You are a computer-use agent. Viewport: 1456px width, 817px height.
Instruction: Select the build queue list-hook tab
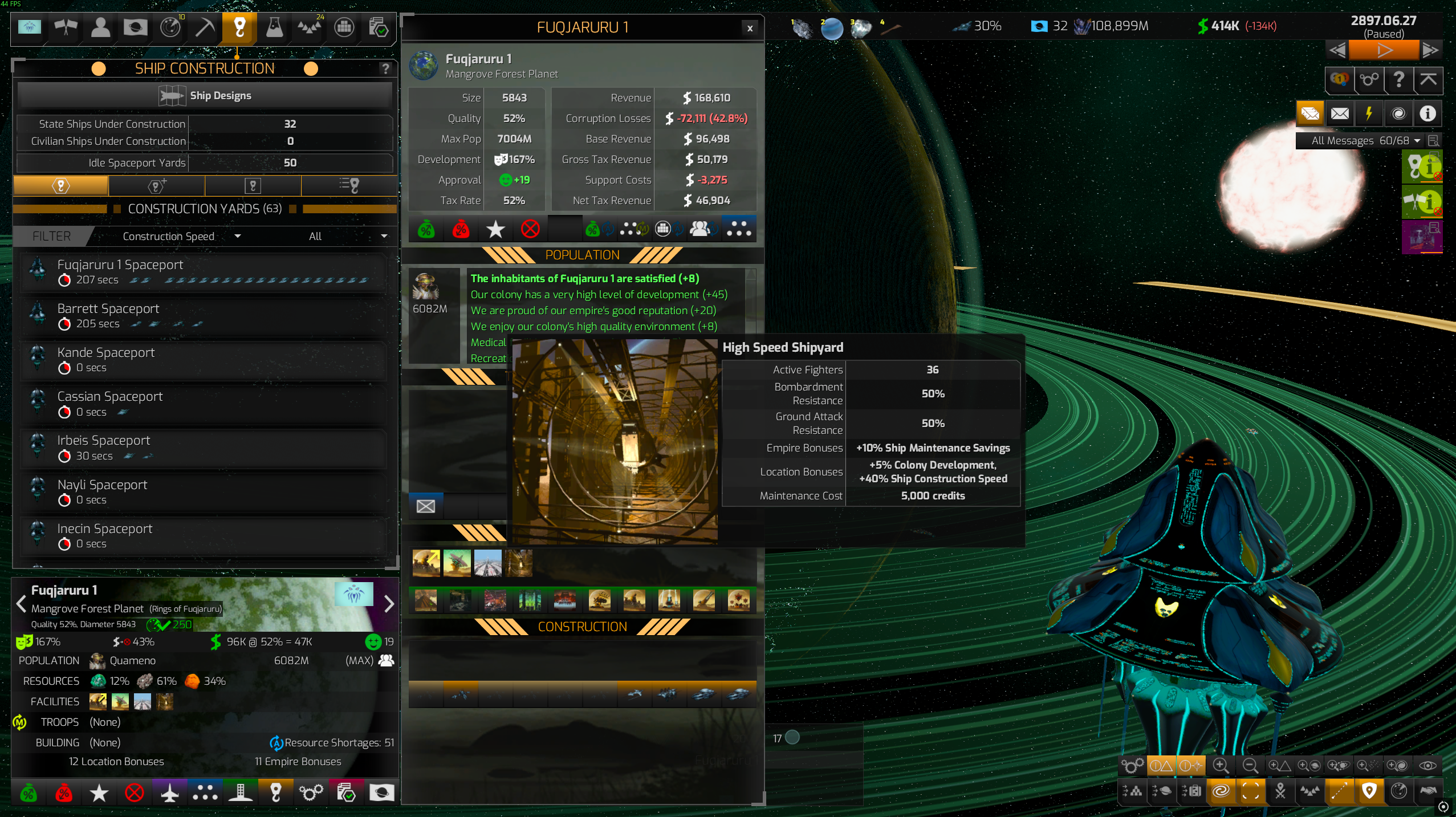coord(349,185)
